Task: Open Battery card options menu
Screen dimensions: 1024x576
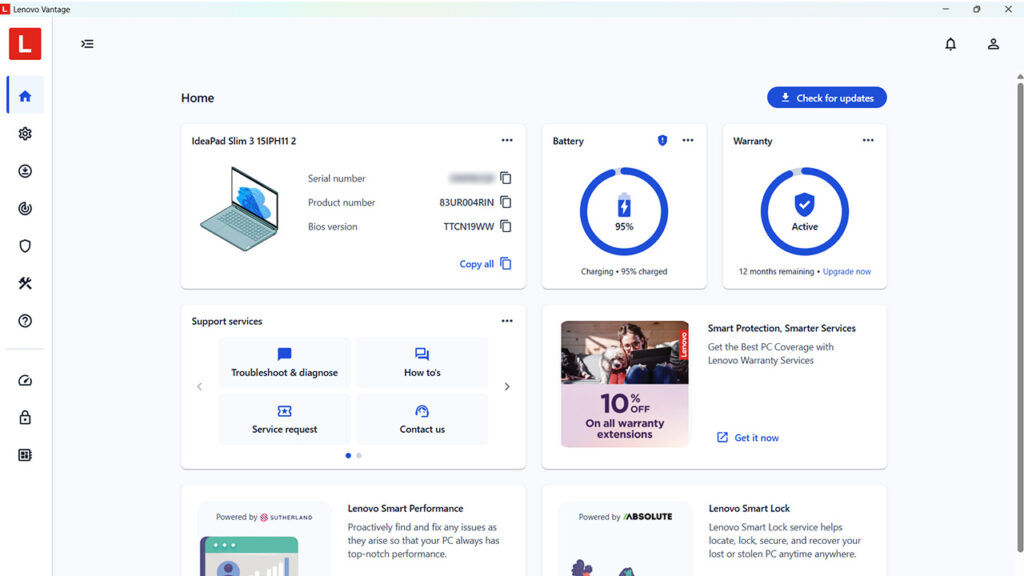Action: [688, 140]
